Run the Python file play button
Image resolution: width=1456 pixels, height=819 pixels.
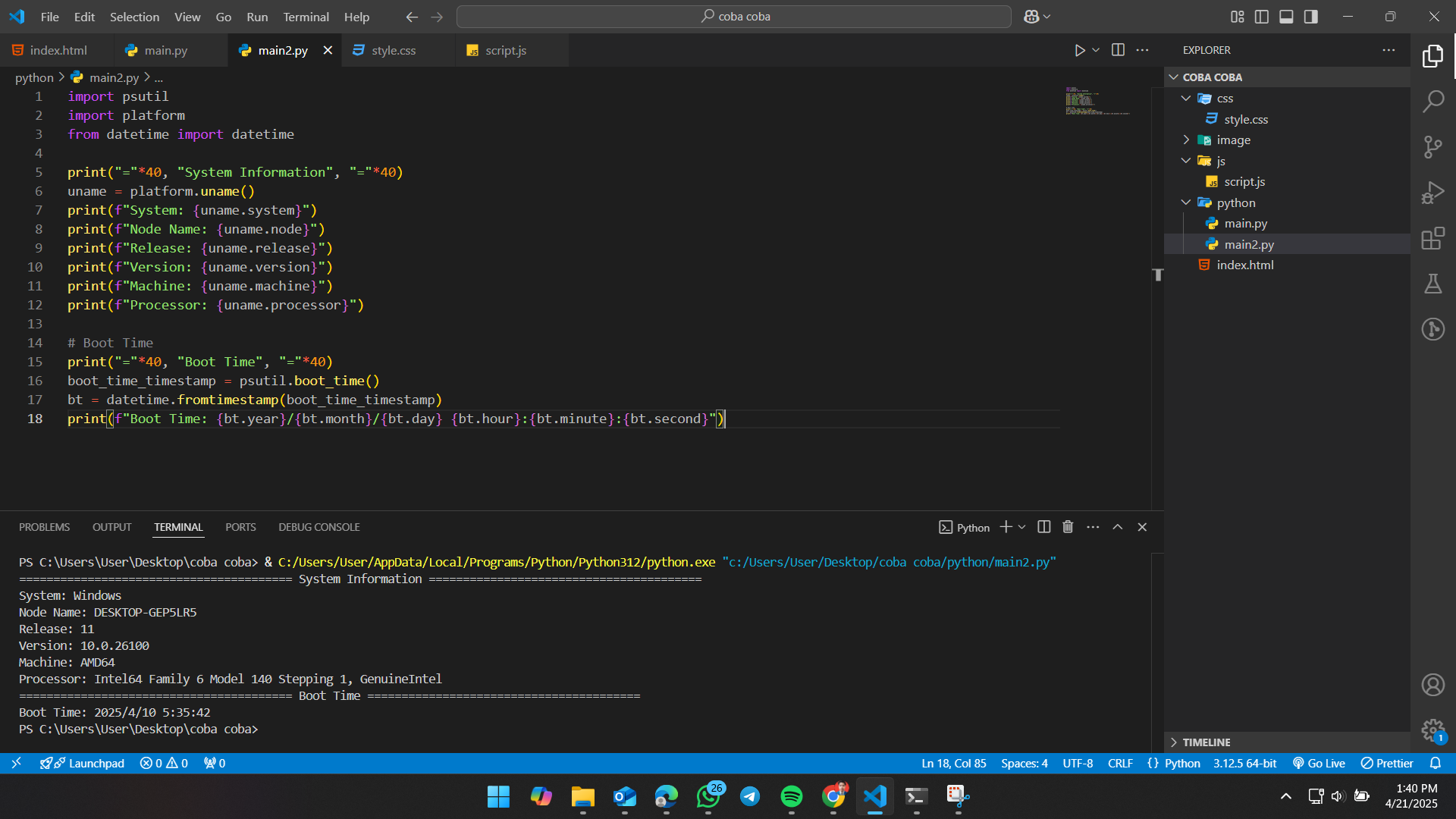click(1080, 50)
